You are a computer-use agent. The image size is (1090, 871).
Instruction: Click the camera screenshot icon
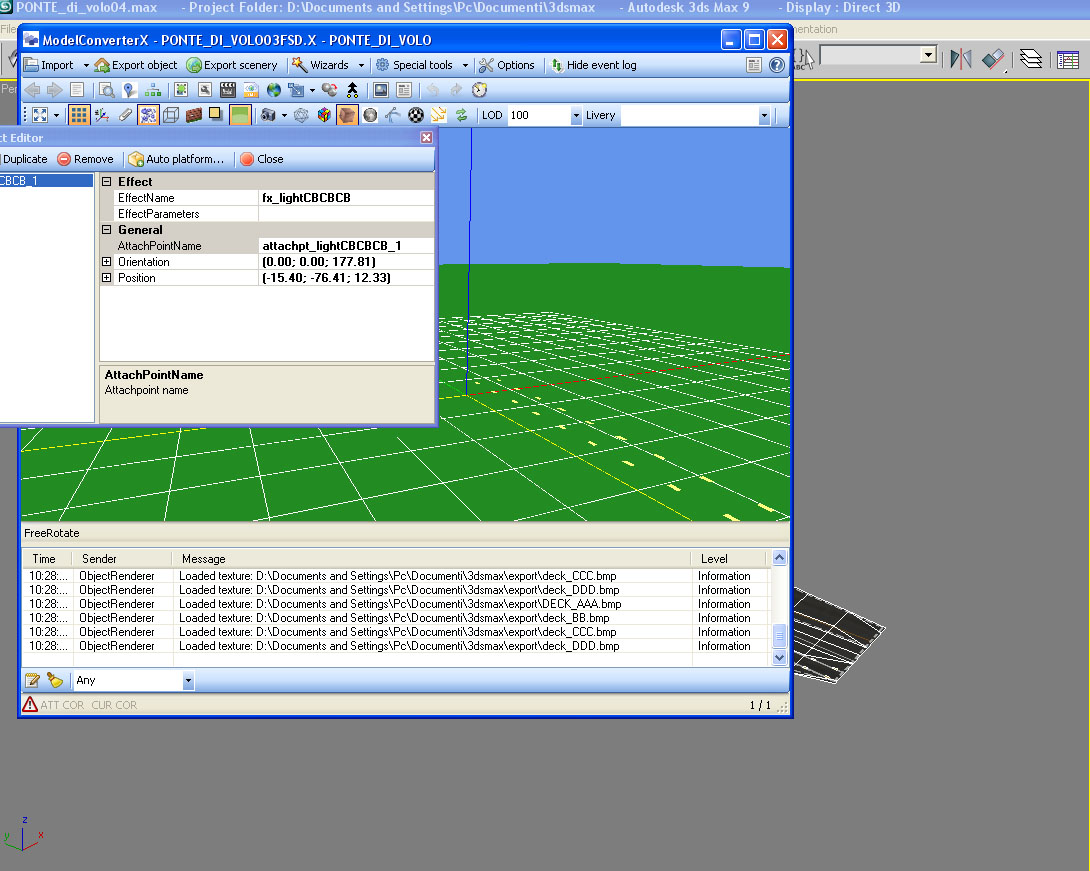click(268, 115)
